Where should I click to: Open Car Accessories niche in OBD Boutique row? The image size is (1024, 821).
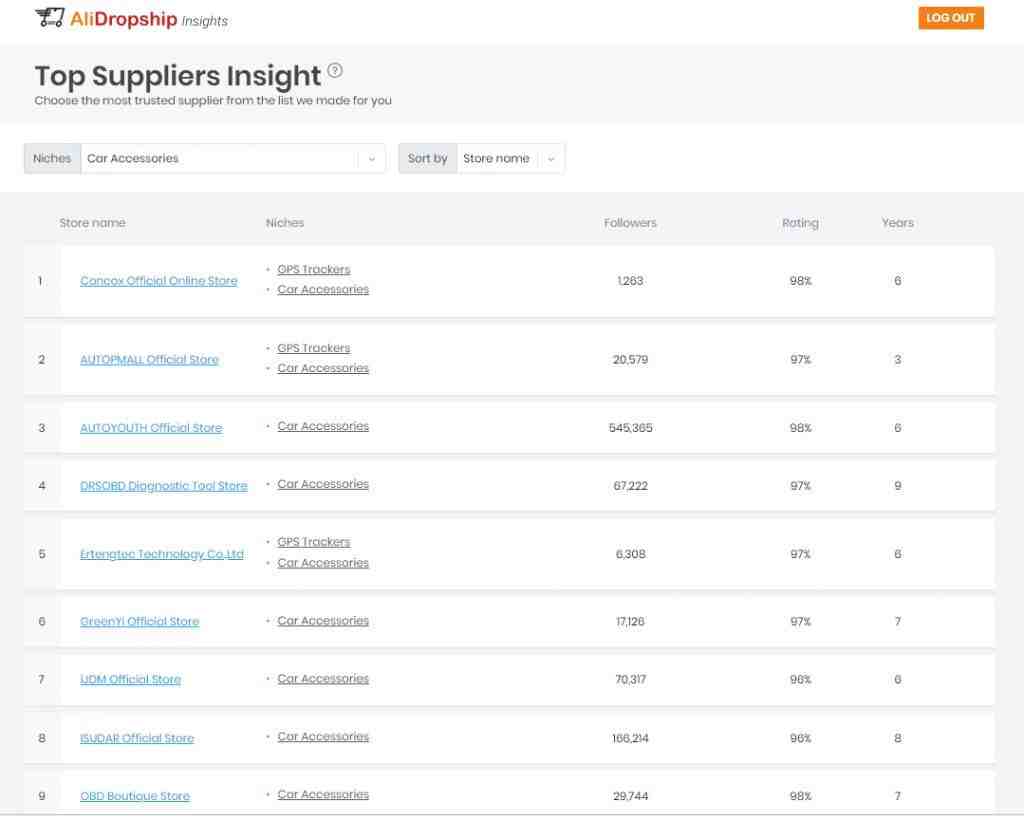pyautogui.click(x=323, y=794)
